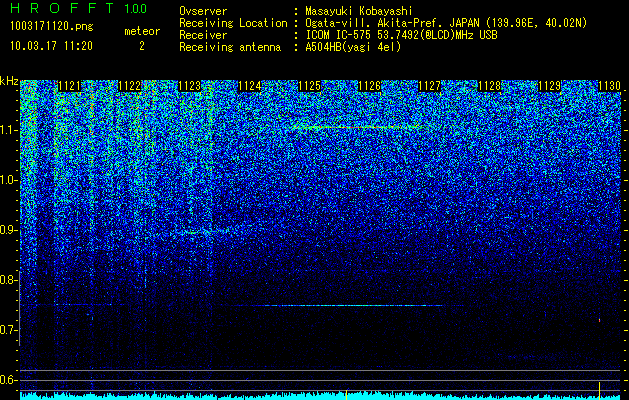Click the file name 1003171120.png
629x400 pixels.
(51, 27)
